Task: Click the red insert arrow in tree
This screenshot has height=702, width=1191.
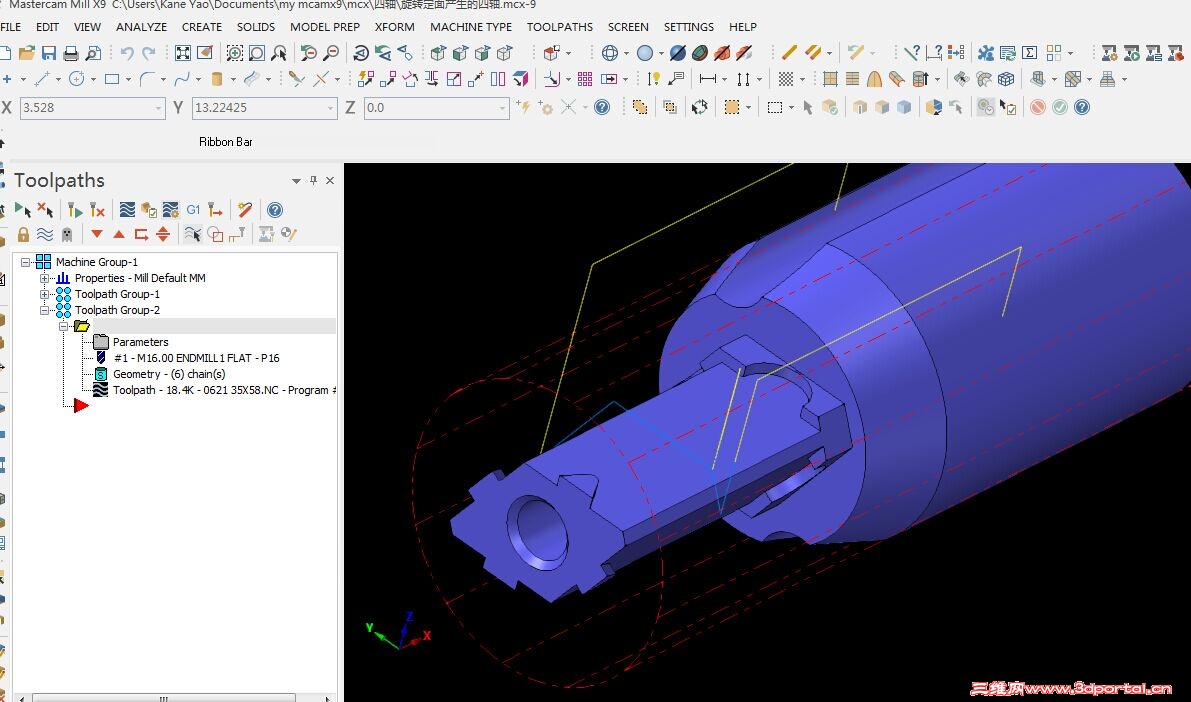Action: click(x=81, y=406)
